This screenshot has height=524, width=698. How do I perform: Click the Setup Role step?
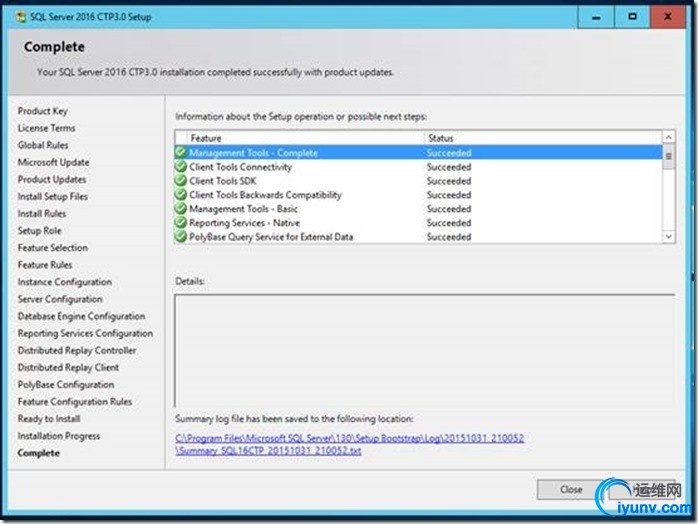tap(40, 231)
